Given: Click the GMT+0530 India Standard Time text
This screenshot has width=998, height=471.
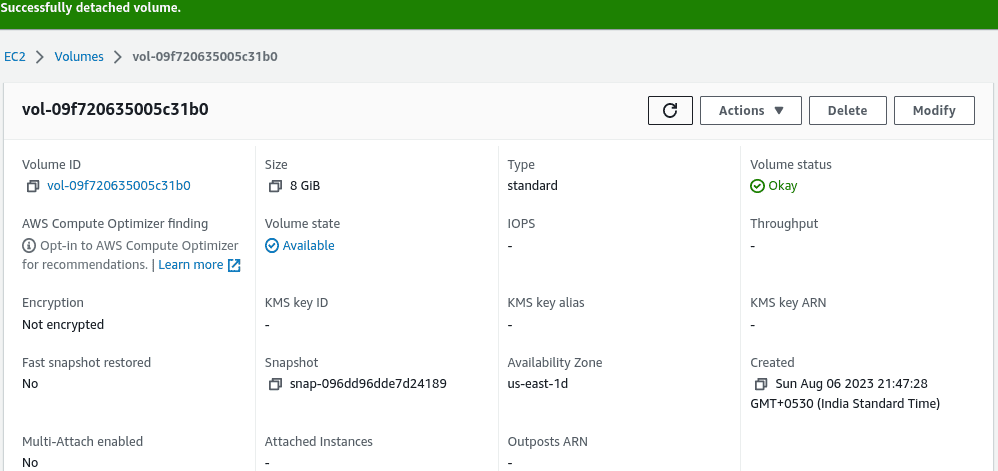Looking at the screenshot, I should point(845,404).
